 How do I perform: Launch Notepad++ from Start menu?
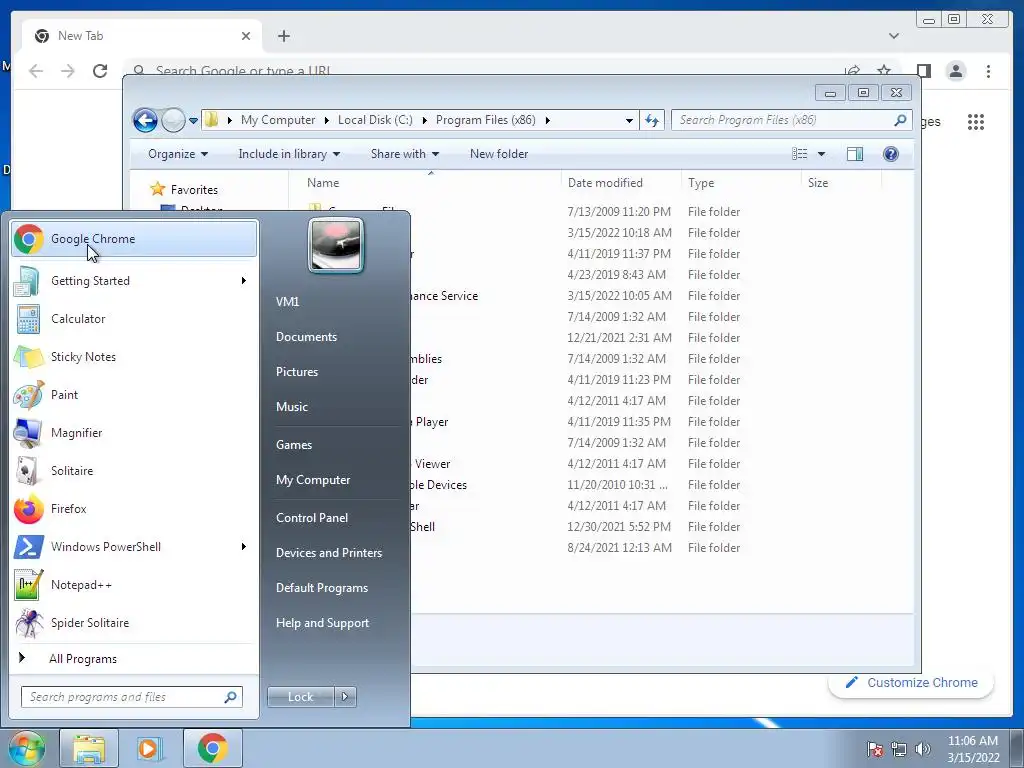tap(134, 585)
